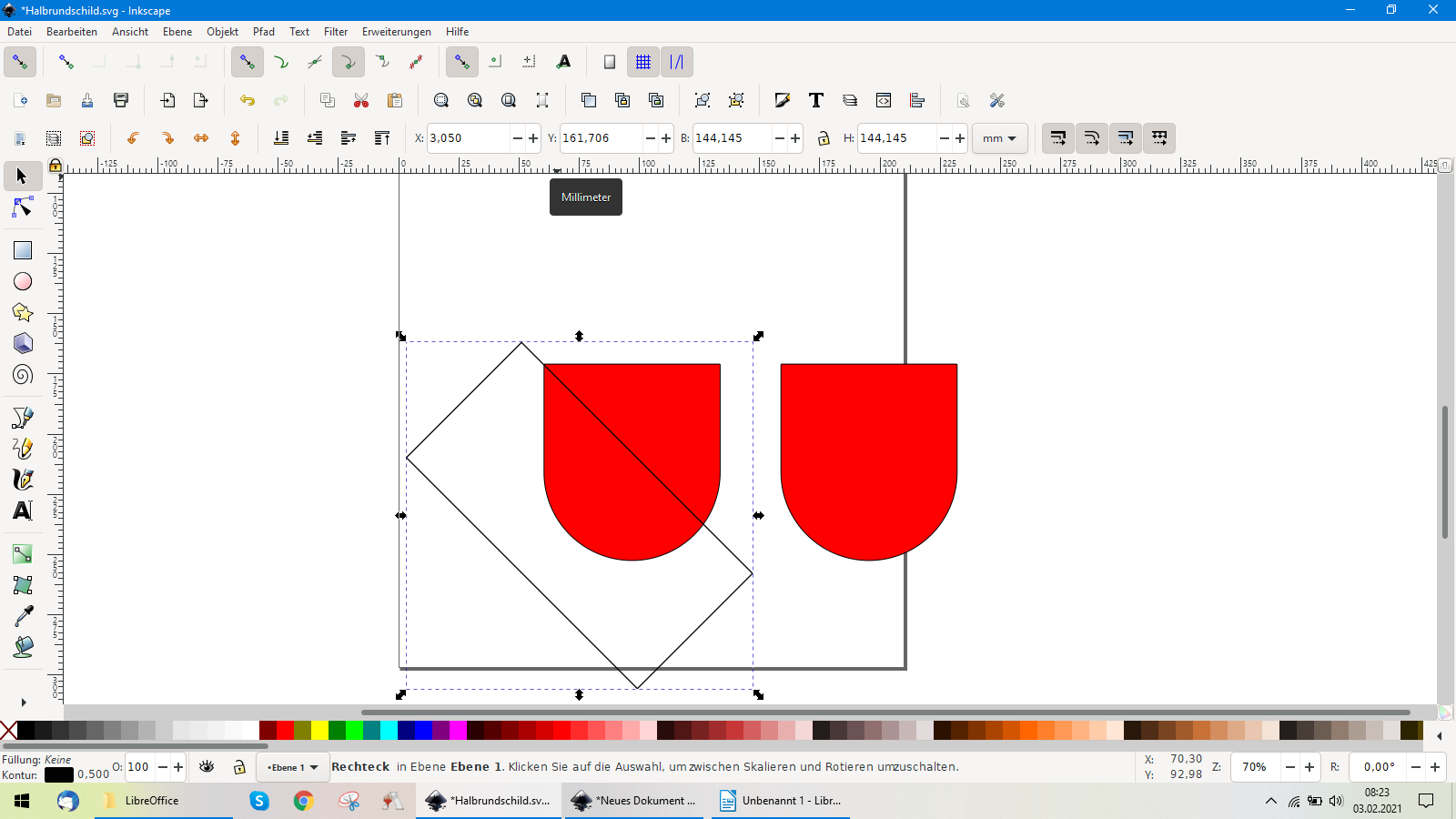
Task: Toggle the width/height ratio lock
Action: pyautogui.click(x=824, y=138)
